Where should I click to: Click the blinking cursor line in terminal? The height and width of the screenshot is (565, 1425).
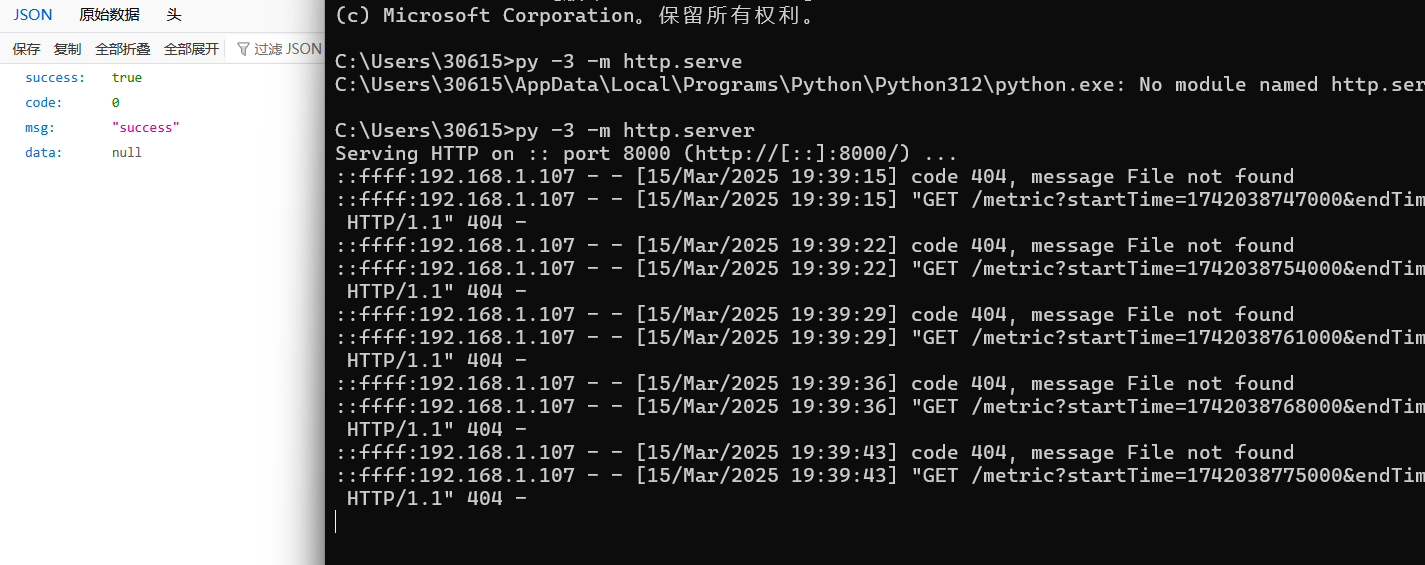[x=337, y=521]
